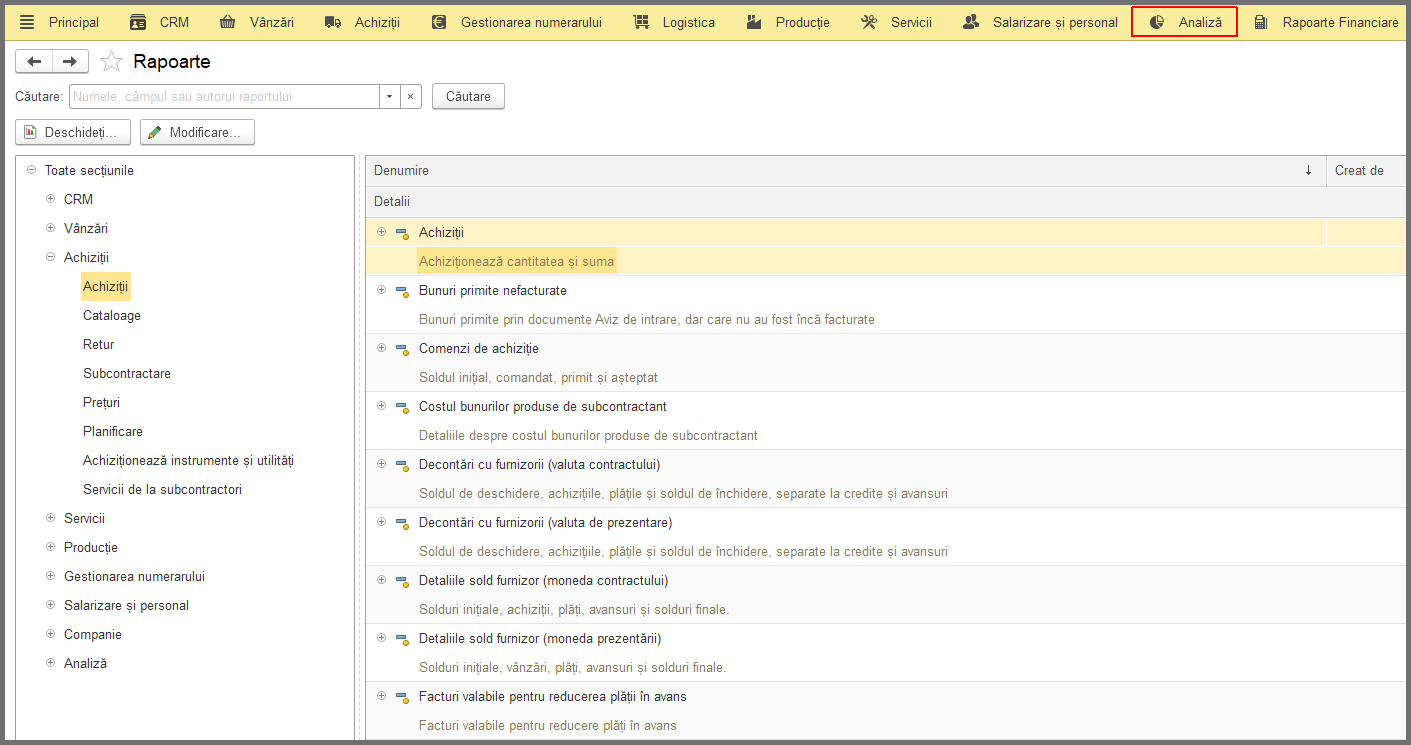The height and width of the screenshot is (745, 1411).
Task: Open the Rapoarte Financiare menu section
Action: [x=1327, y=22]
